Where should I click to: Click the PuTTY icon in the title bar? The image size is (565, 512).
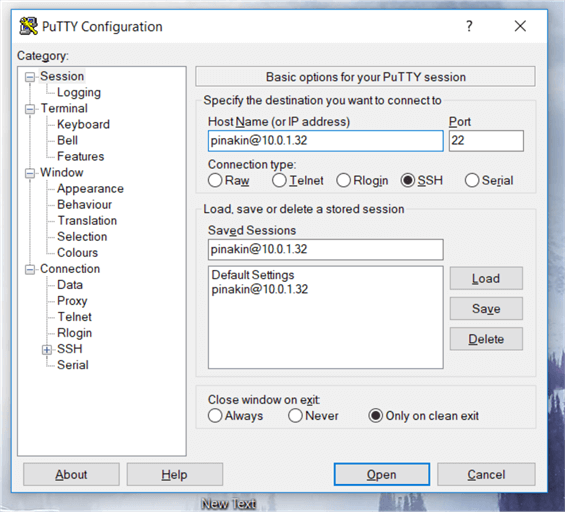(x=28, y=26)
